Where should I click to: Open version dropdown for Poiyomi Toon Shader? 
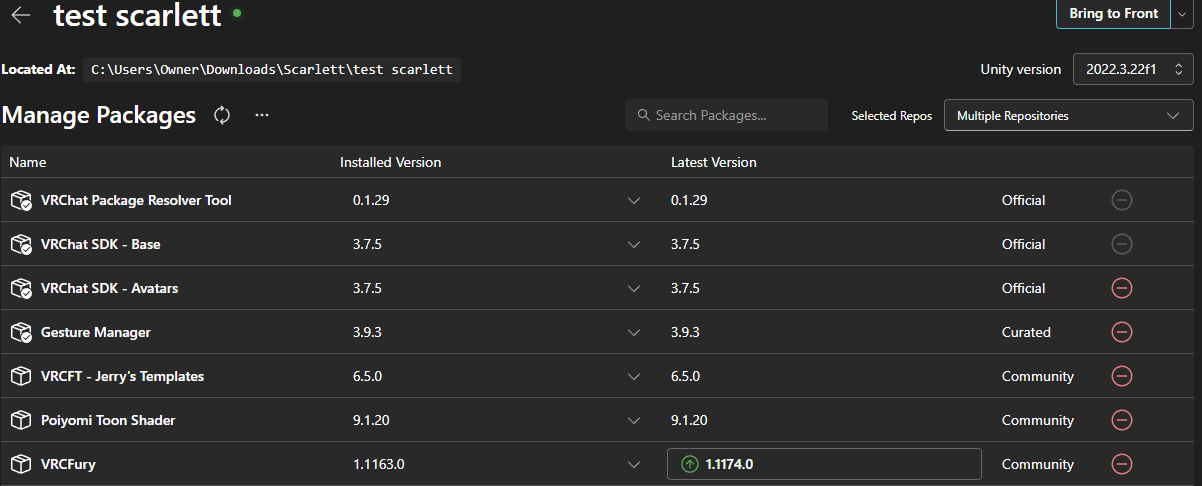634,421
